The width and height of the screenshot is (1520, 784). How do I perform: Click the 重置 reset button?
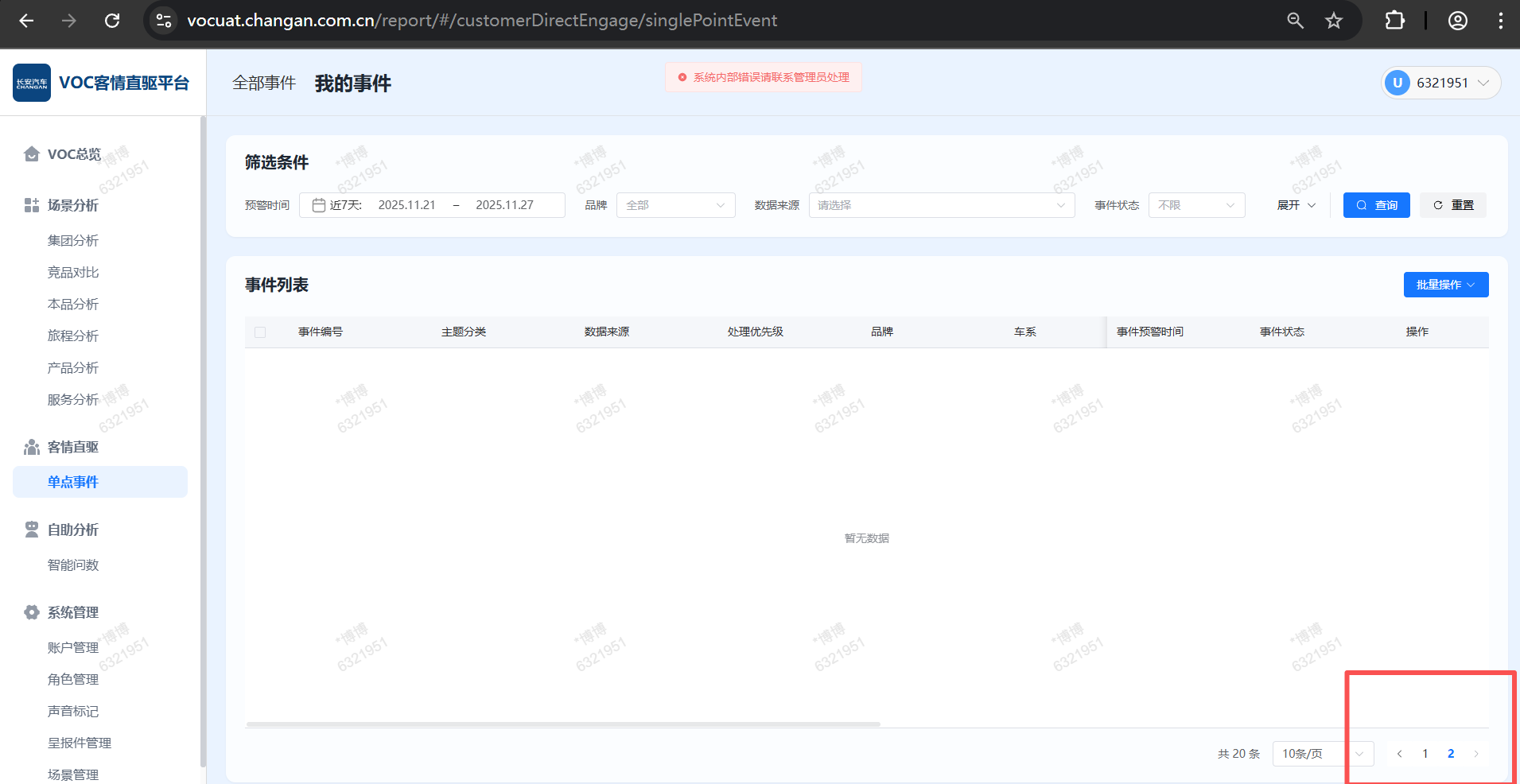pos(1453,205)
